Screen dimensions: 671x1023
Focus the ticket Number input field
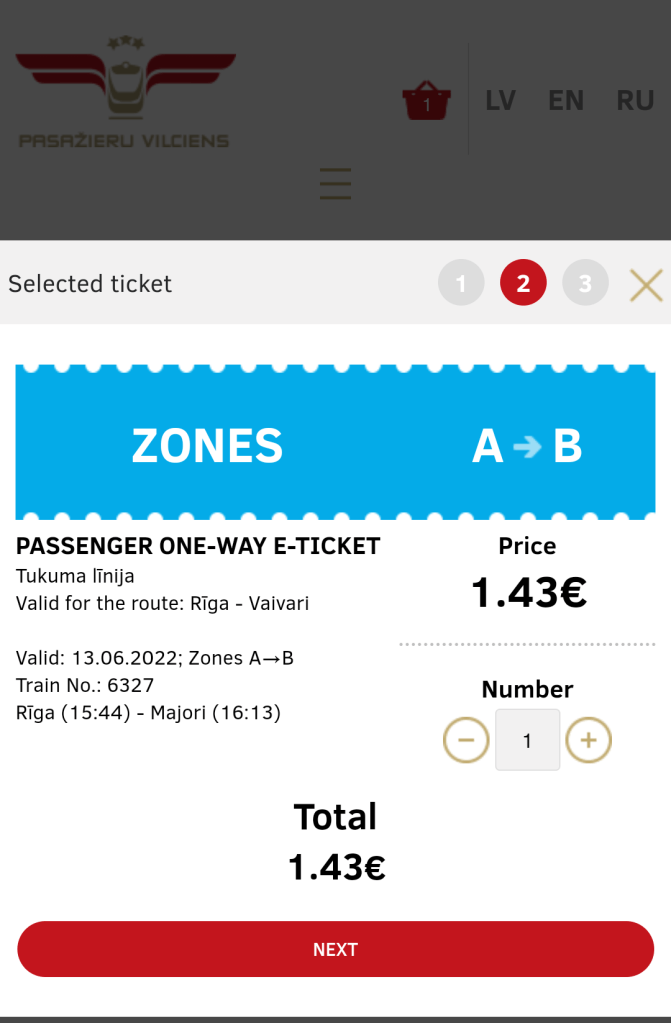[x=527, y=740]
